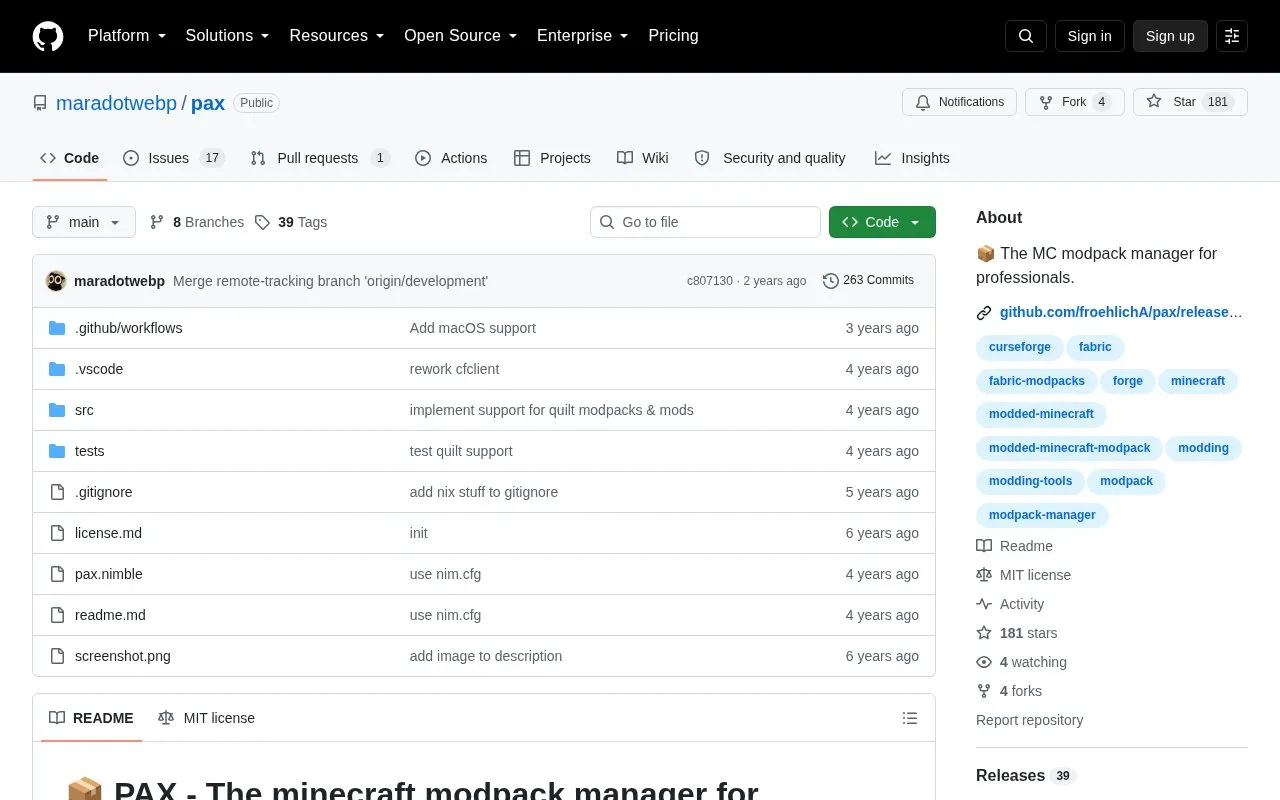Click the search magnifier icon
1280x800 pixels.
[x=1026, y=36]
